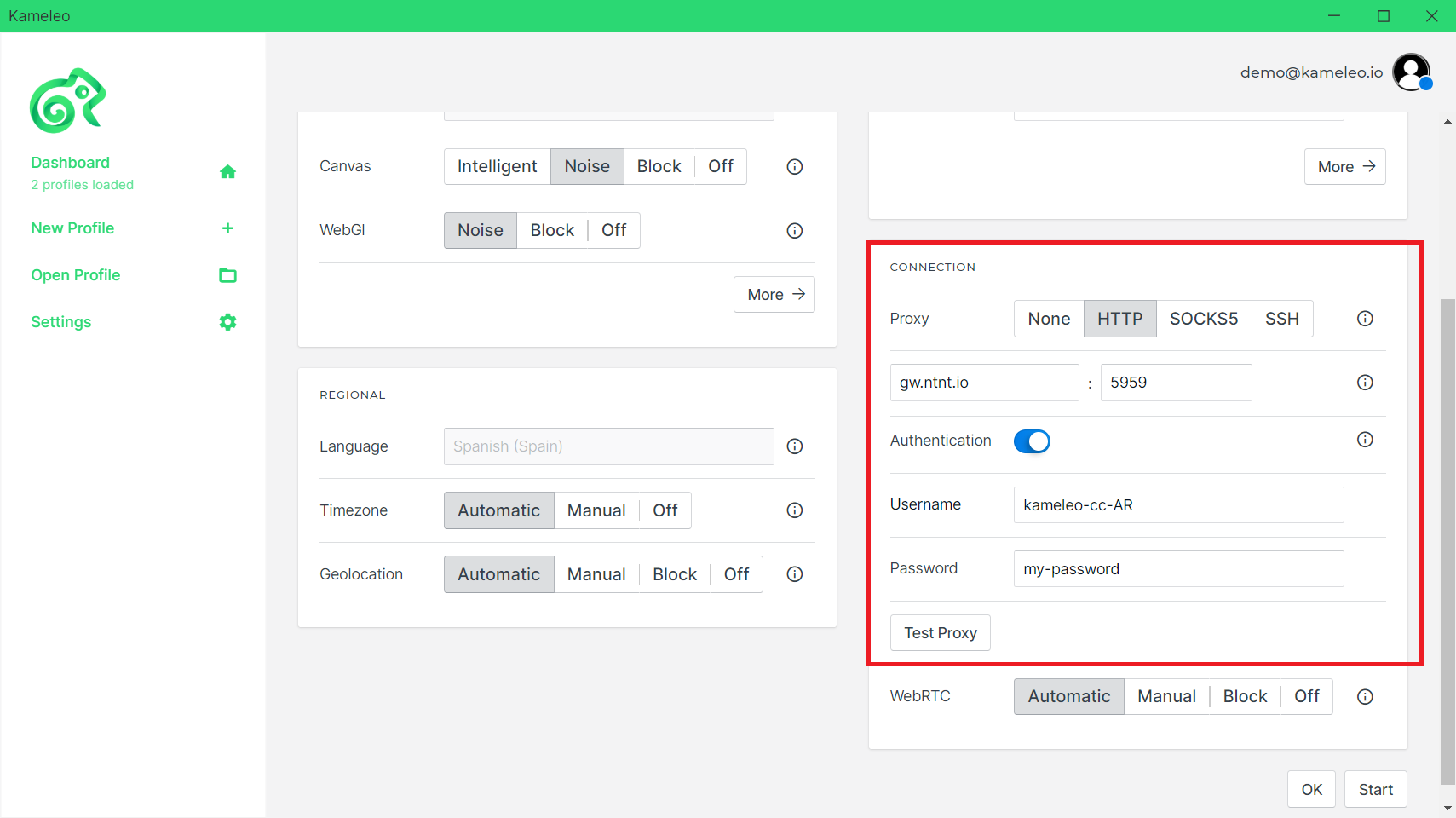Select None for the proxy type
The height and width of the screenshot is (818, 1456).
(x=1049, y=318)
